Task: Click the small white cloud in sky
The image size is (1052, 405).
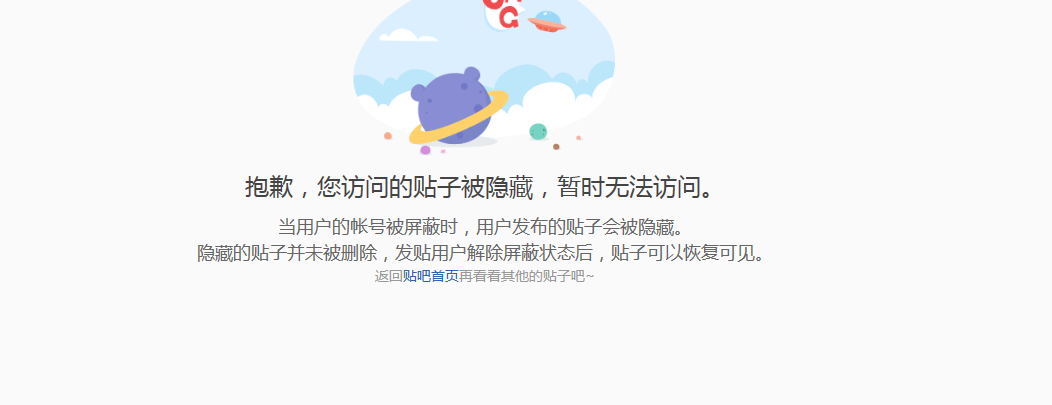Action: [407, 36]
